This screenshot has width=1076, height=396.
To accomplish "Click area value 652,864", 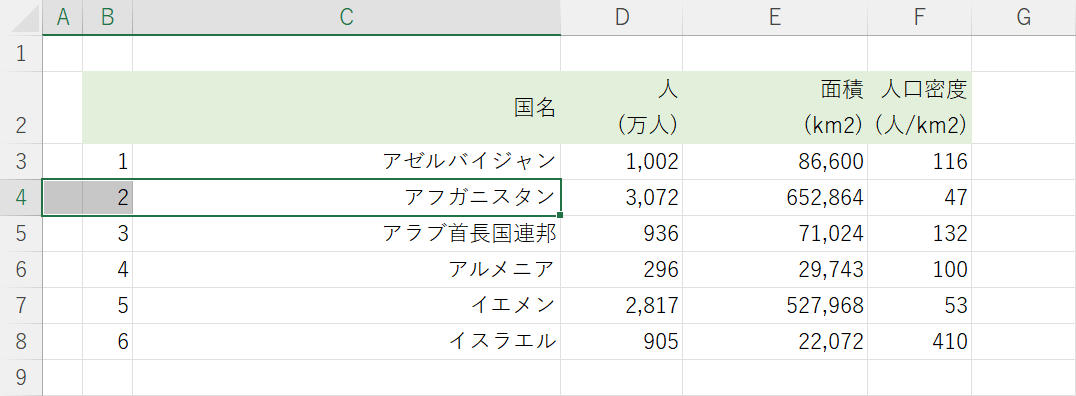I will [x=775, y=198].
